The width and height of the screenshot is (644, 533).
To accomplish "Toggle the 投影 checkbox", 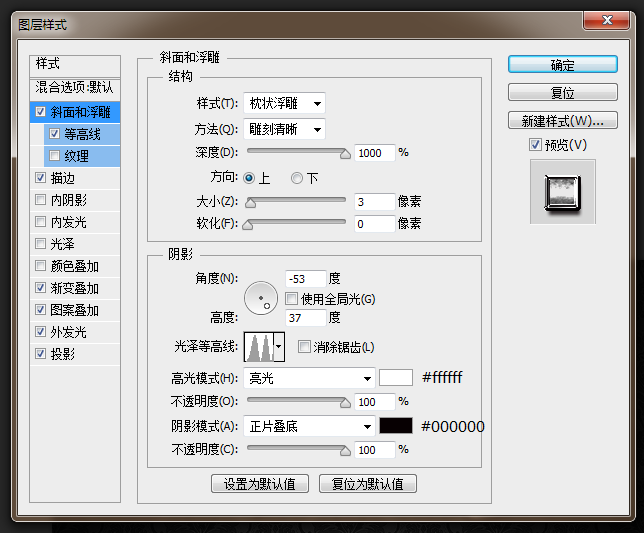I will click(x=40, y=354).
